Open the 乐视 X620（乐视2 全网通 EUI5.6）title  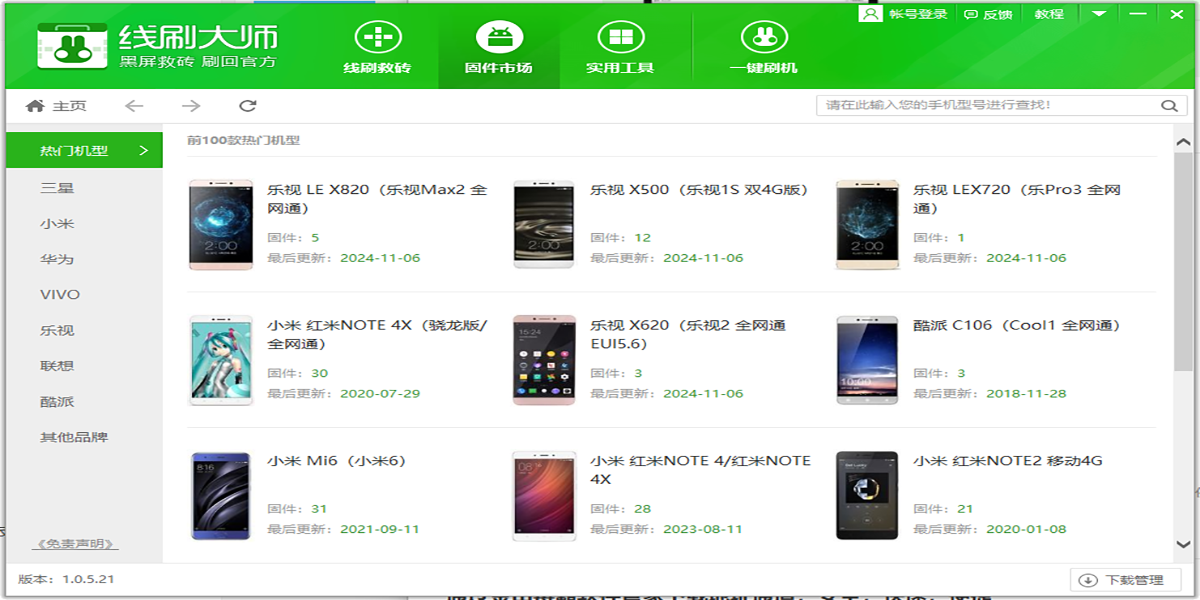688,334
